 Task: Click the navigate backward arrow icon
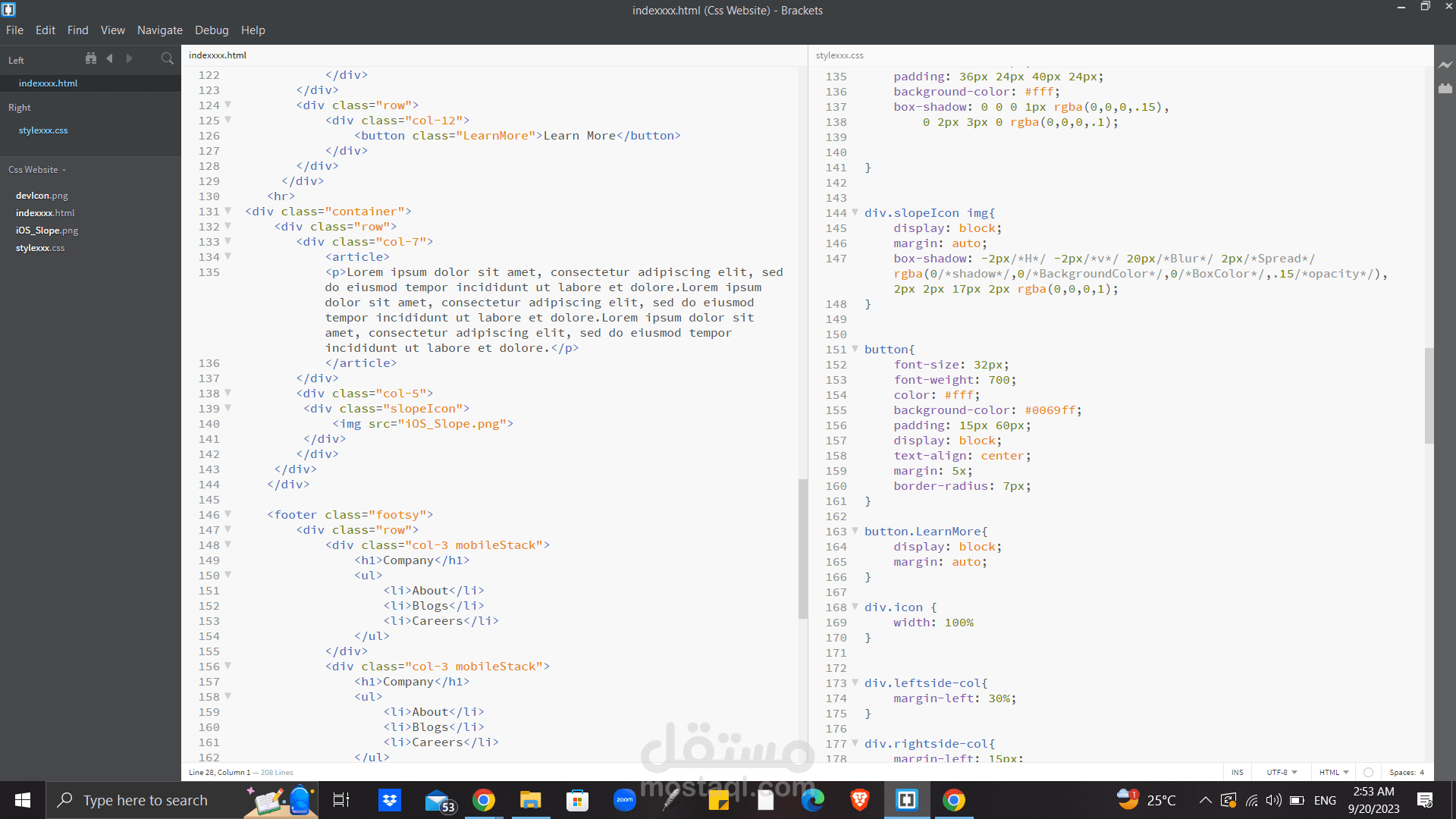click(110, 58)
